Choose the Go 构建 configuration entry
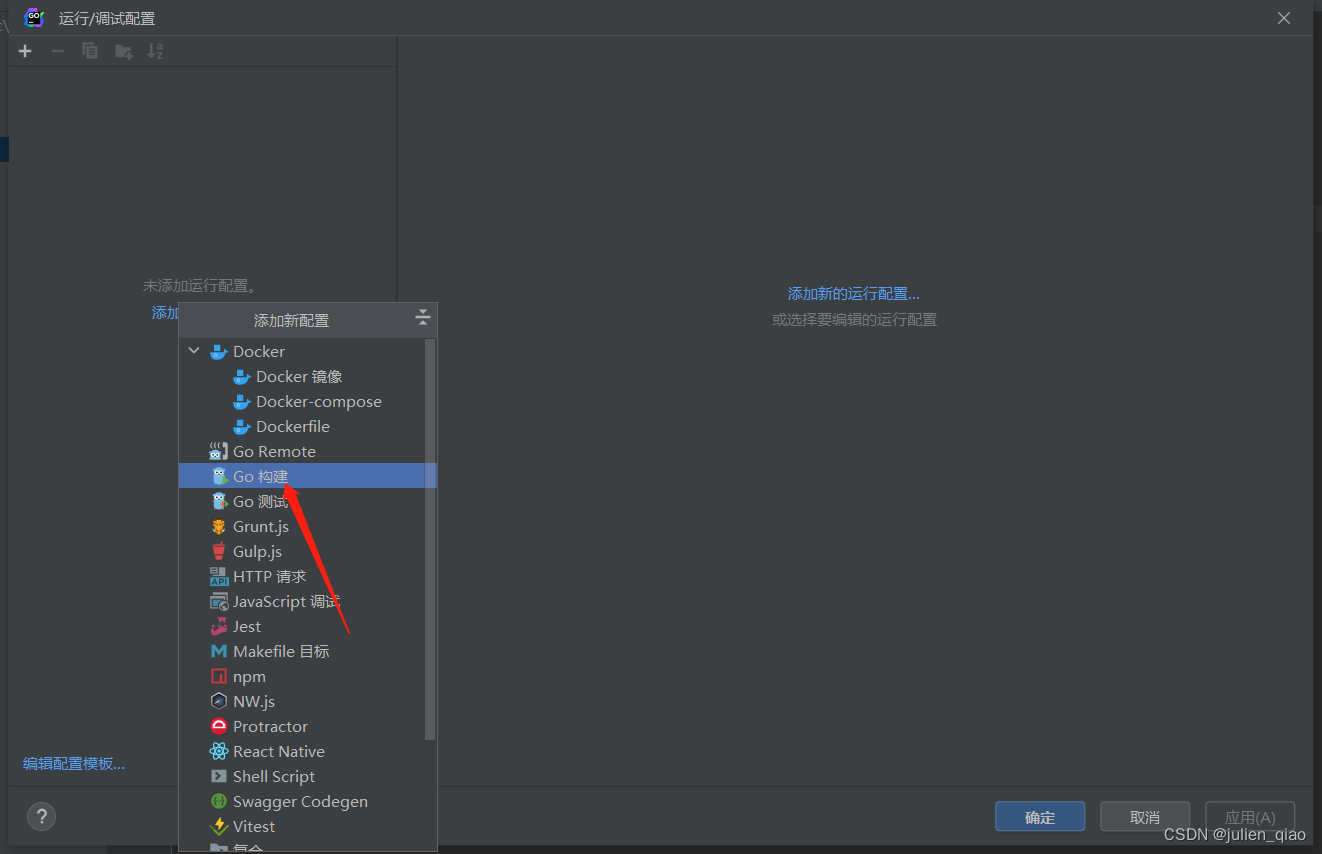The width and height of the screenshot is (1322, 854). click(307, 476)
